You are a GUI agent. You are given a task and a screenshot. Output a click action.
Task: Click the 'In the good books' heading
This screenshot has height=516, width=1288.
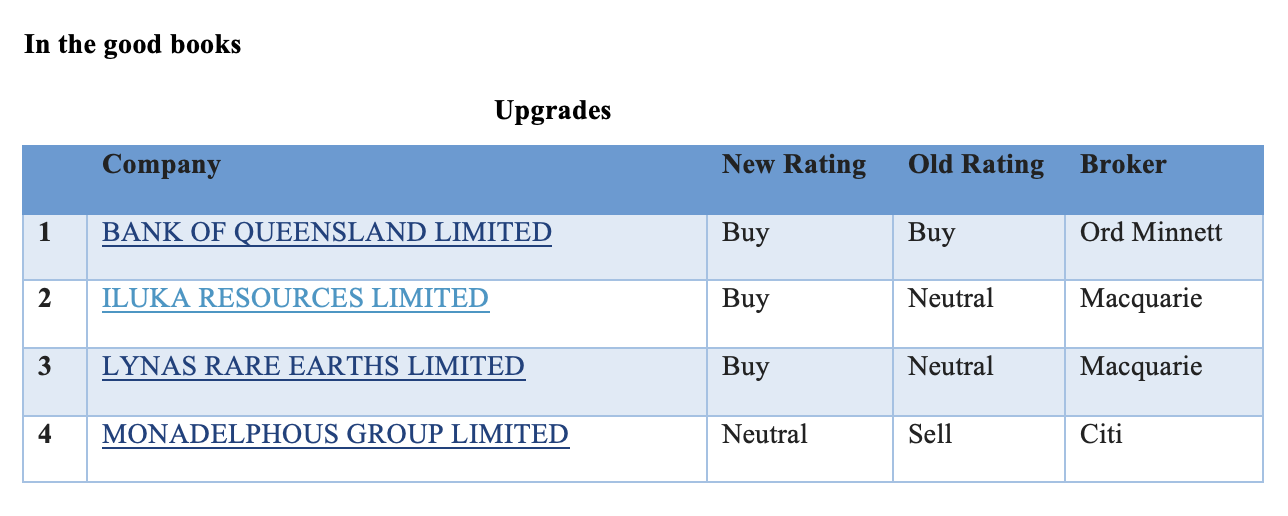(x=132, y=45)
